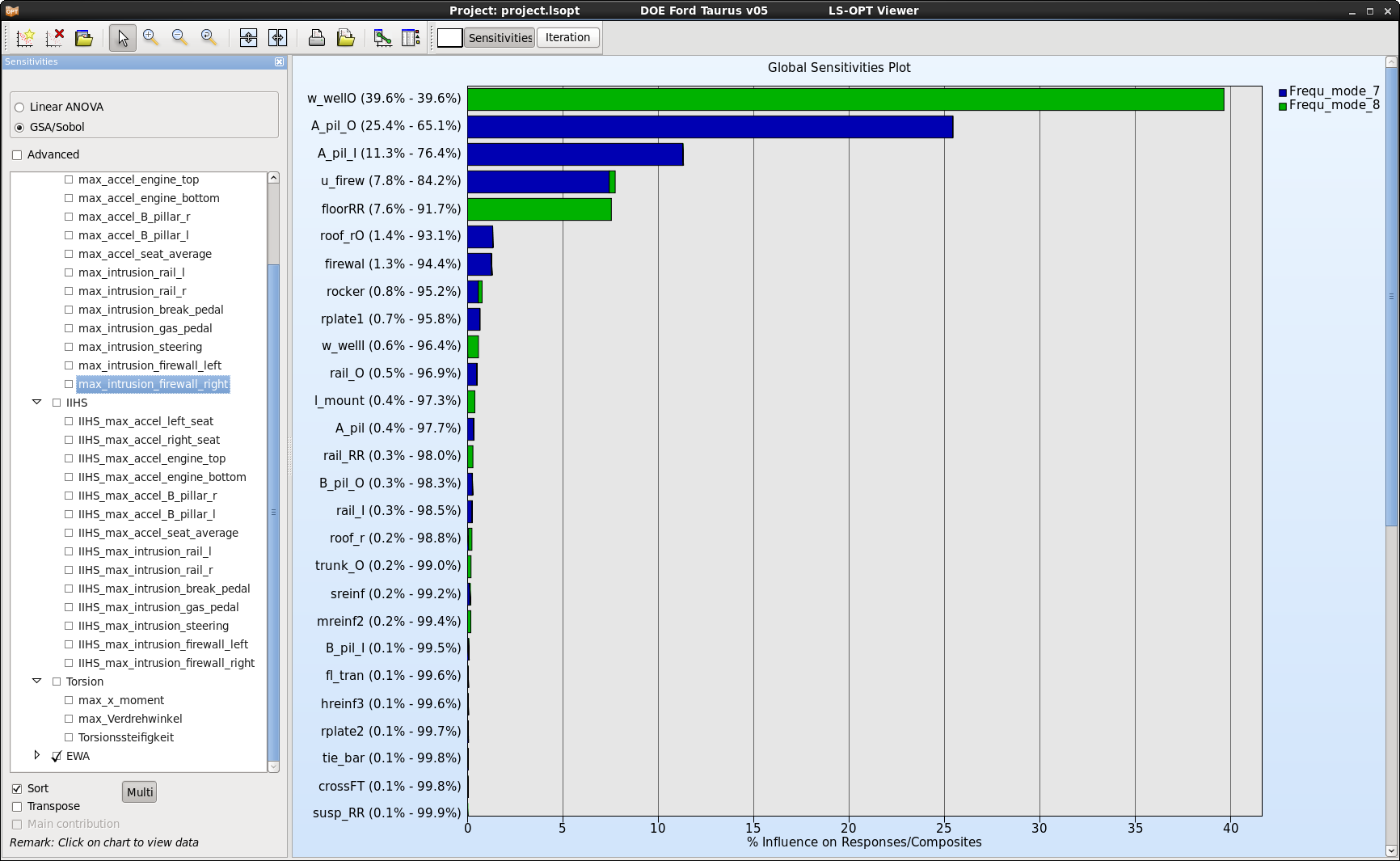
Task: Check the Torsion group checkbox
Action: [57, 682]
